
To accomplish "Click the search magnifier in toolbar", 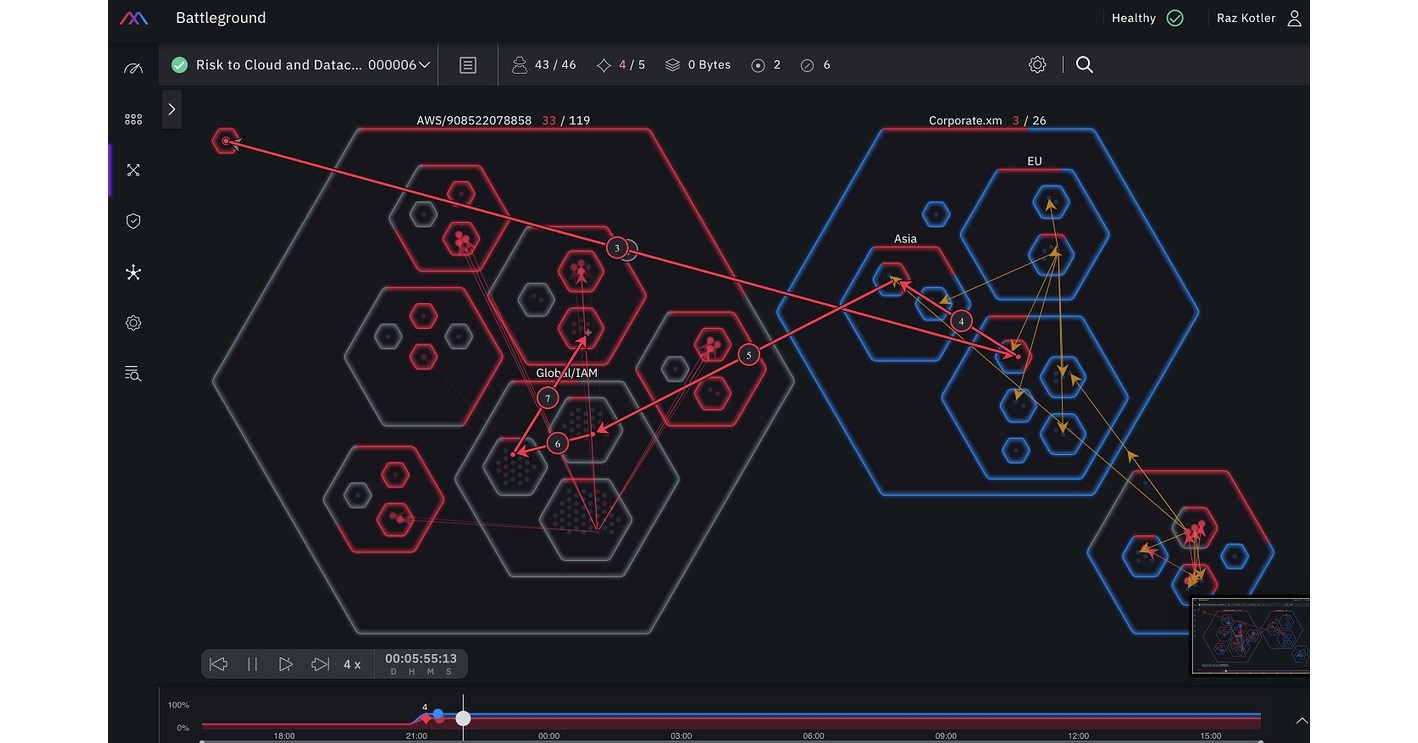I will pos(1084,65).
